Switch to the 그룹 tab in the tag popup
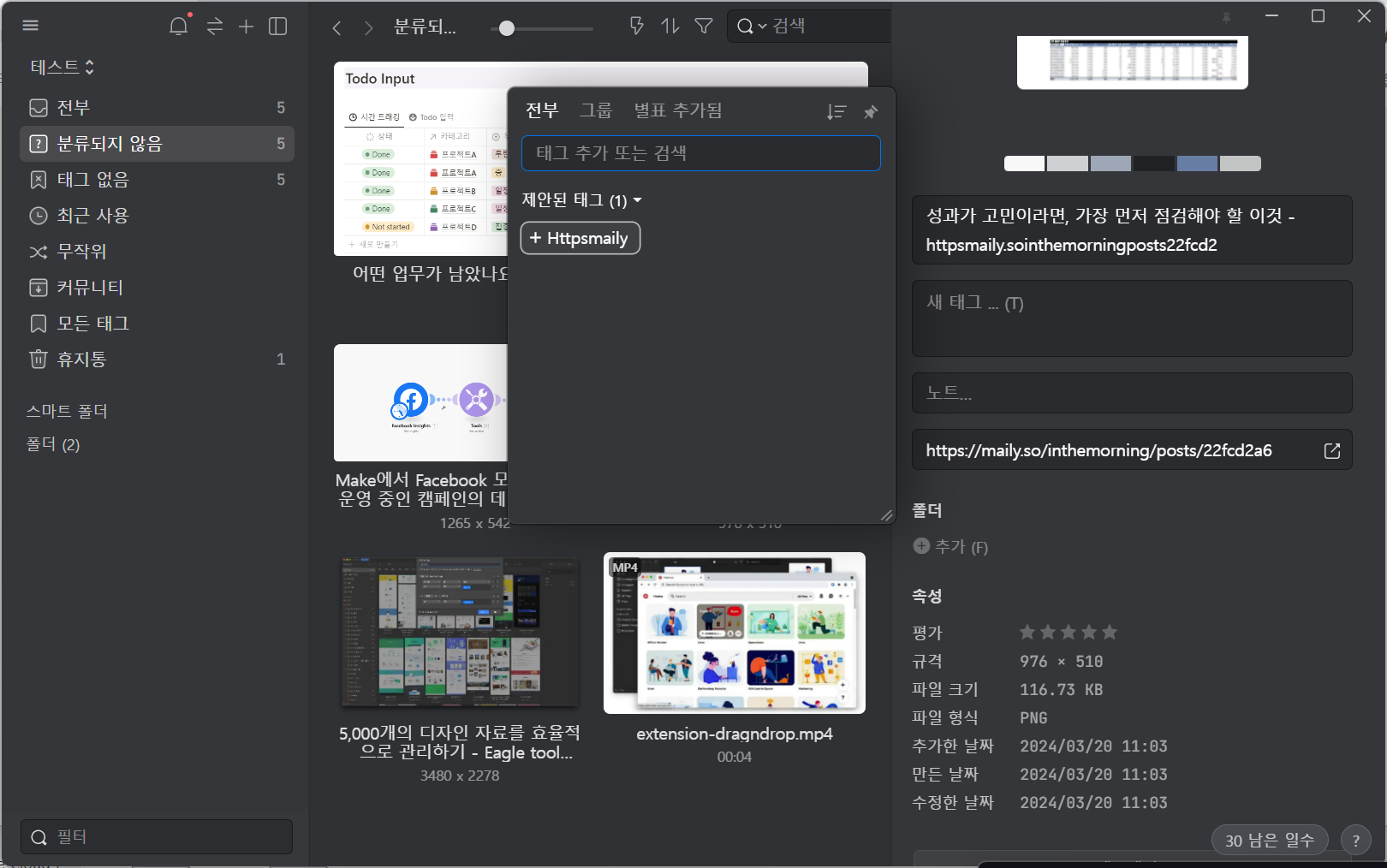Screen dimensions: 1387x868 pyautogui.click(x=597, y=110)
